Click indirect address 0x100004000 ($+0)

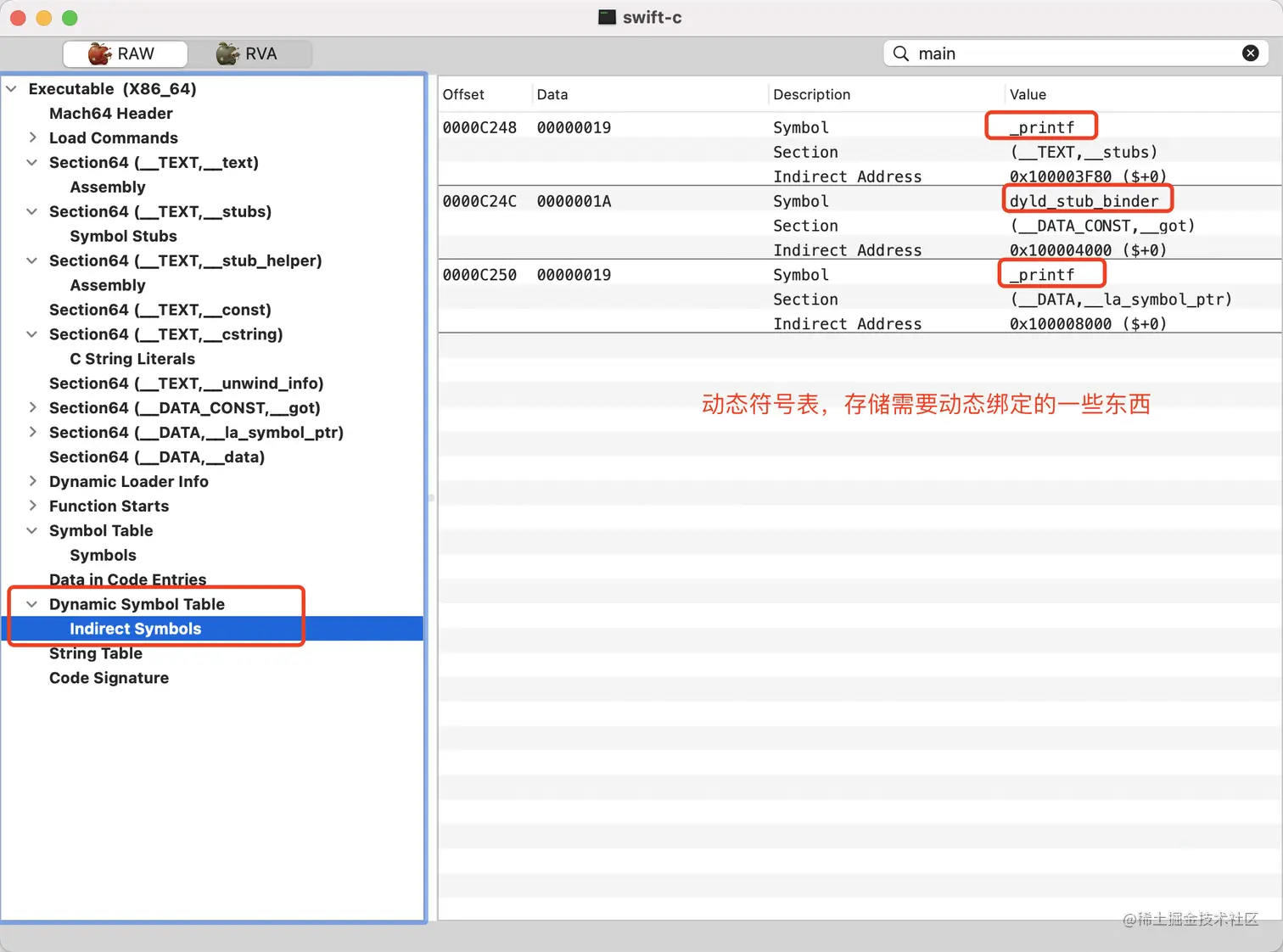click(1089, 251)
